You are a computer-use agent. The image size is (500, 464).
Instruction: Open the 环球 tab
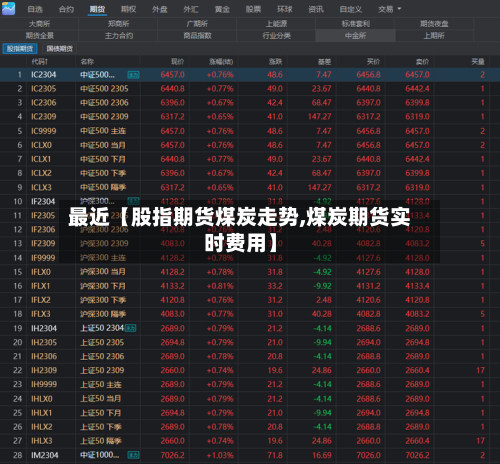tap(285, 9)
